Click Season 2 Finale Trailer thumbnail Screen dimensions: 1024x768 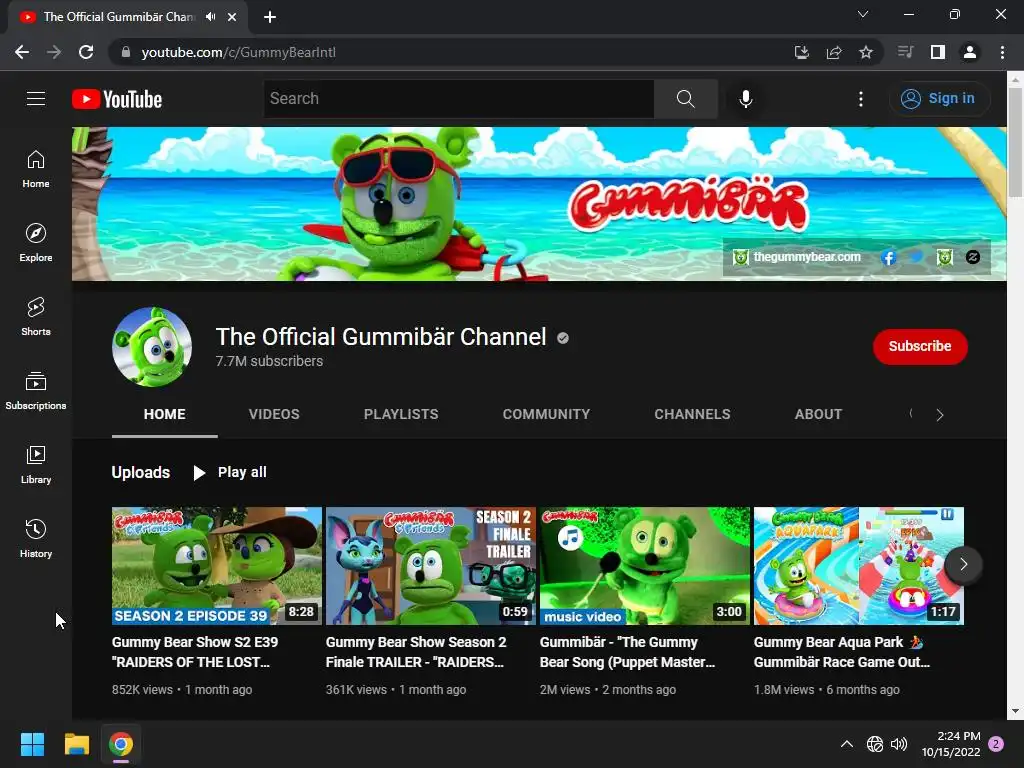point(431,566)
